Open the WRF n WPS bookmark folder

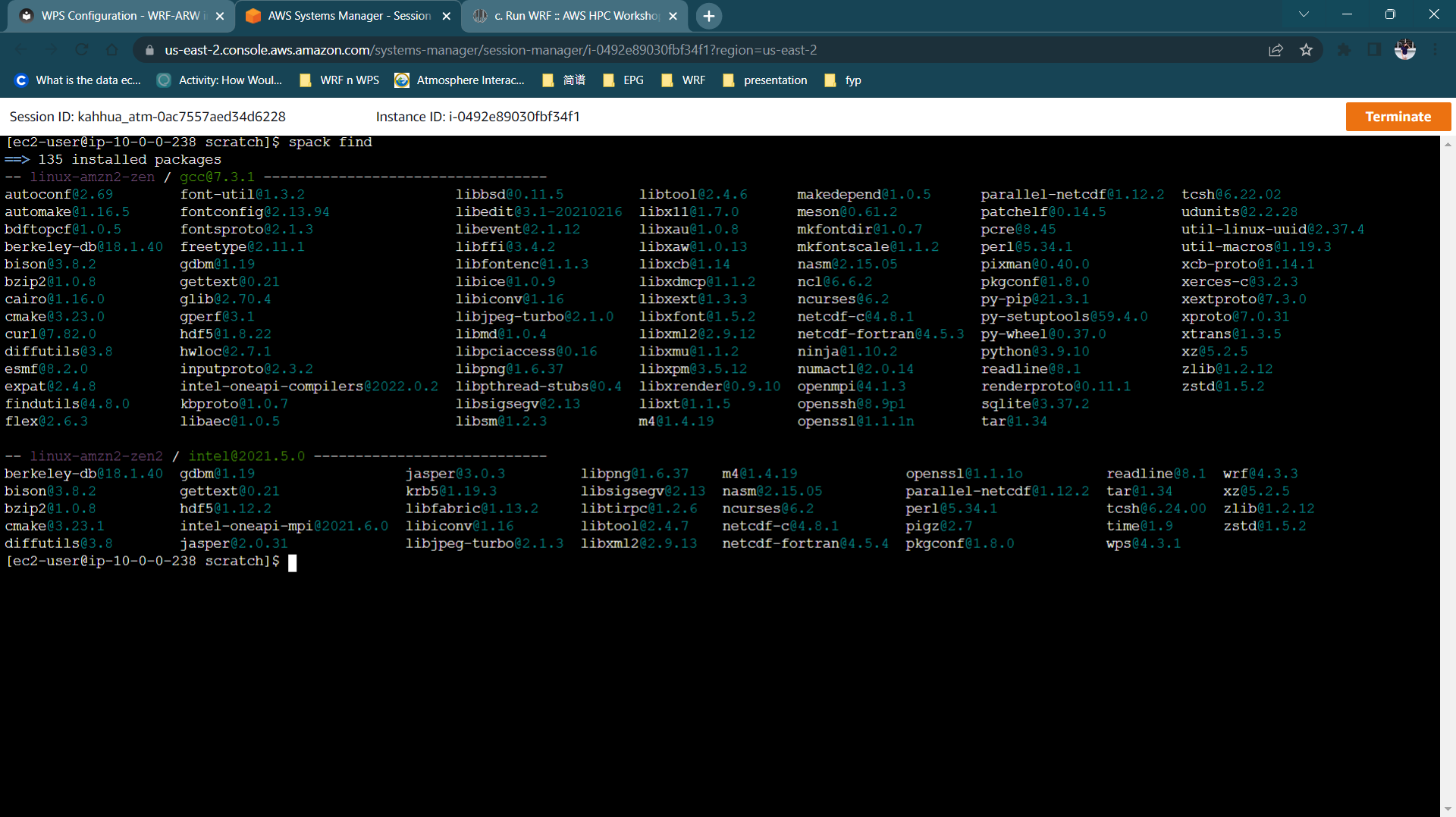point(340,80)
